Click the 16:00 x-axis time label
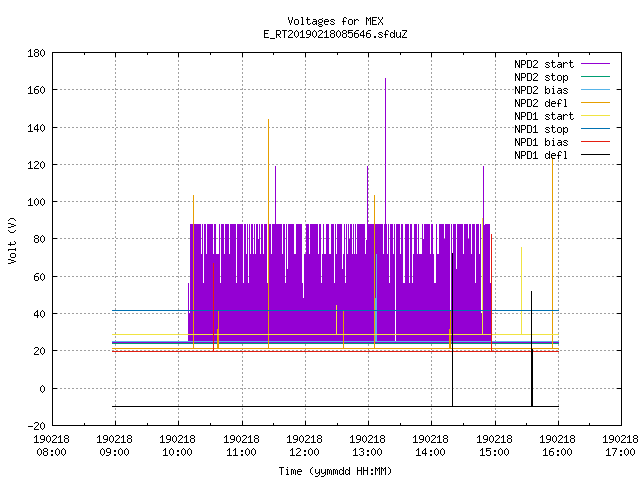The width and height of the screenshot is (640, 480). click(x=558, y=452)
